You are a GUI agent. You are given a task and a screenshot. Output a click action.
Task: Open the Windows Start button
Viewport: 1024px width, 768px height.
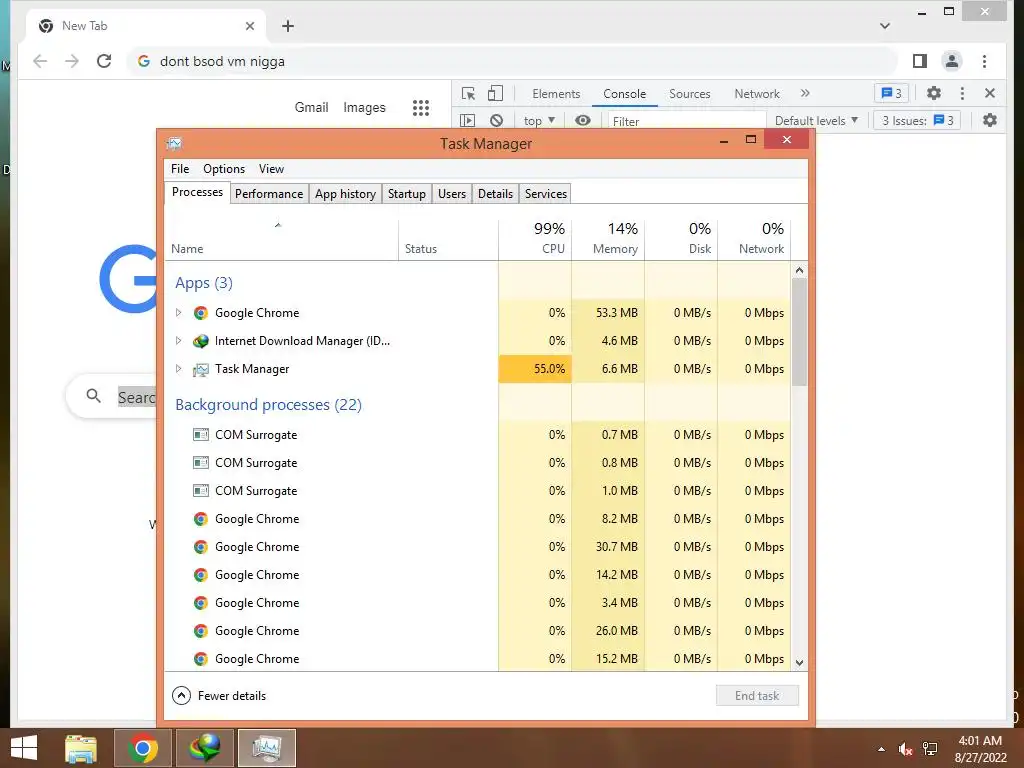(24, 748)
